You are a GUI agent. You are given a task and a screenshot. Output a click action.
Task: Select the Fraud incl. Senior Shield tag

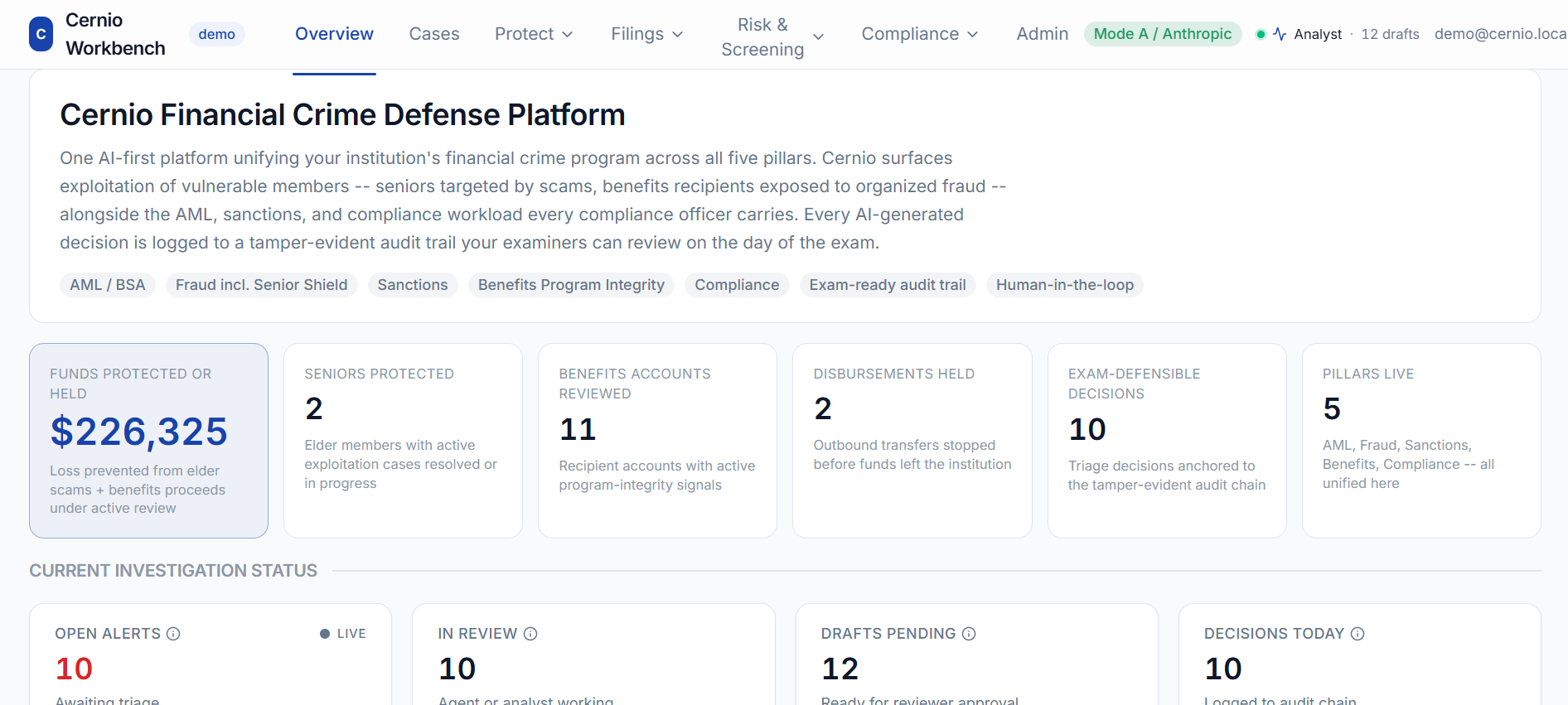pyautogui.click(x=262, y=285)
